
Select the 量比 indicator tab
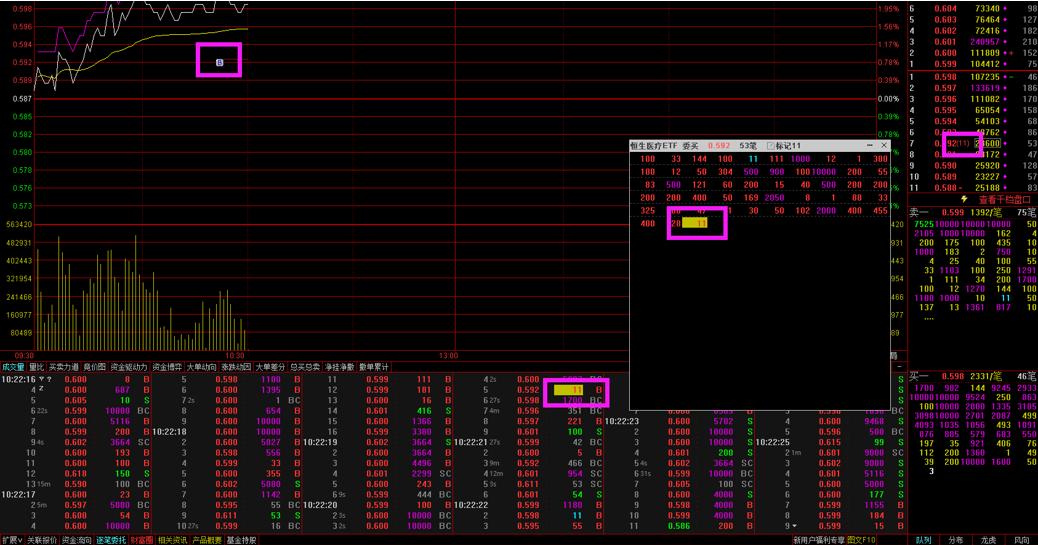[36, 367]
